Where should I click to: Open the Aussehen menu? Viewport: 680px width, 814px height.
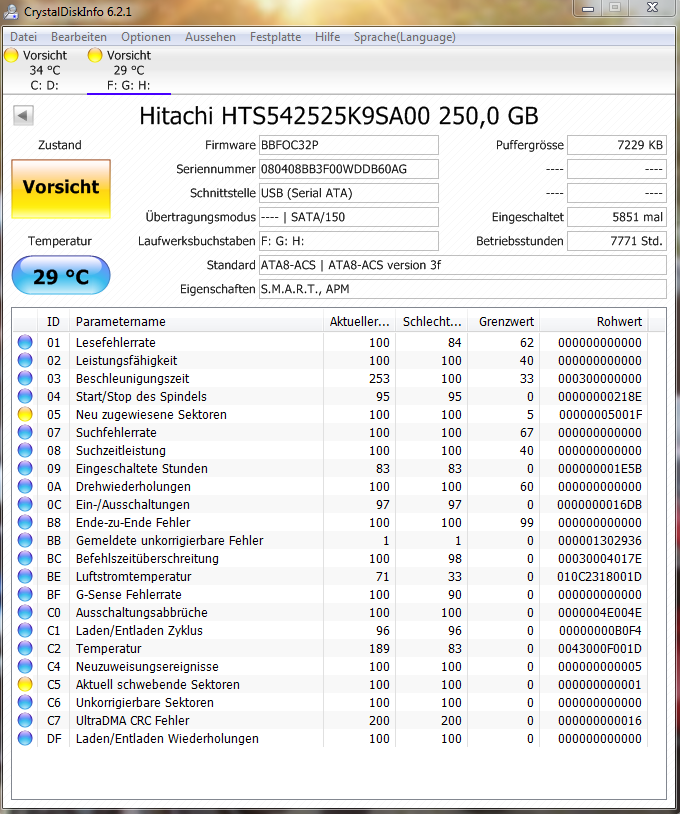pyautogui.click(x=210, y=37)
